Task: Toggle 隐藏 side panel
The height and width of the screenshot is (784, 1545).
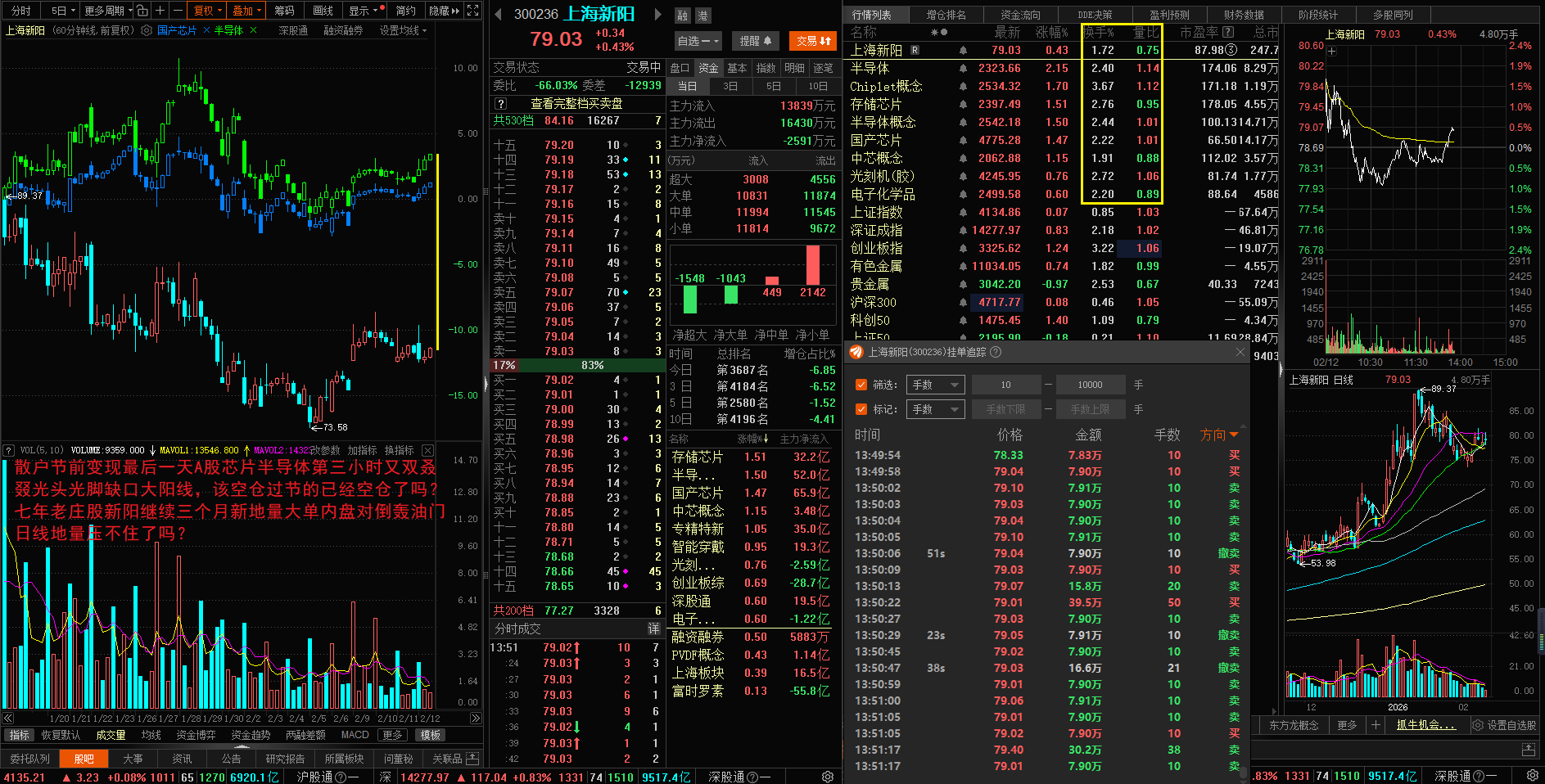Action: click(444, 11)
